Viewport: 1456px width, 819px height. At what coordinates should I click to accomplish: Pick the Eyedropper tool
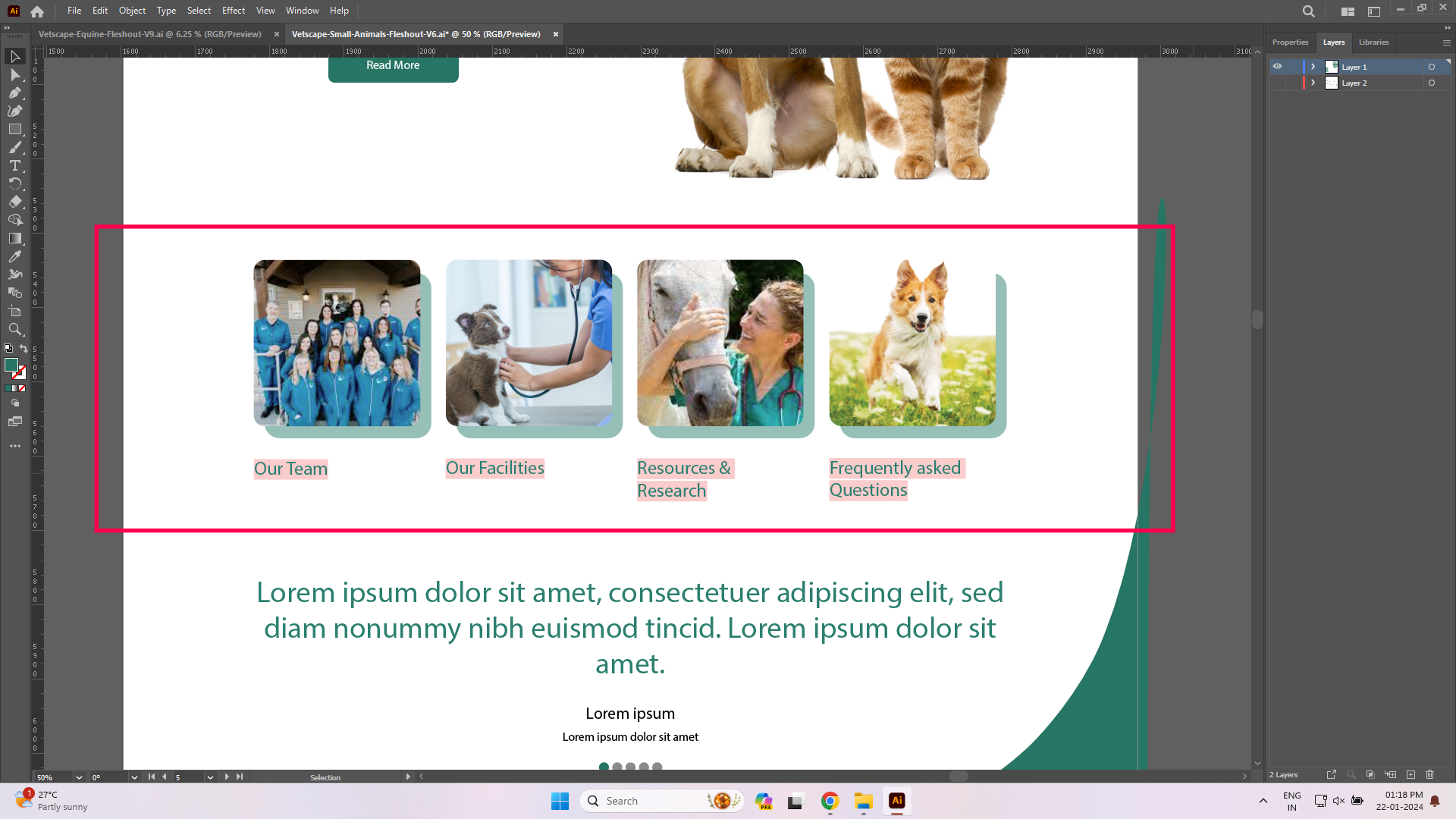coord(14,256)
